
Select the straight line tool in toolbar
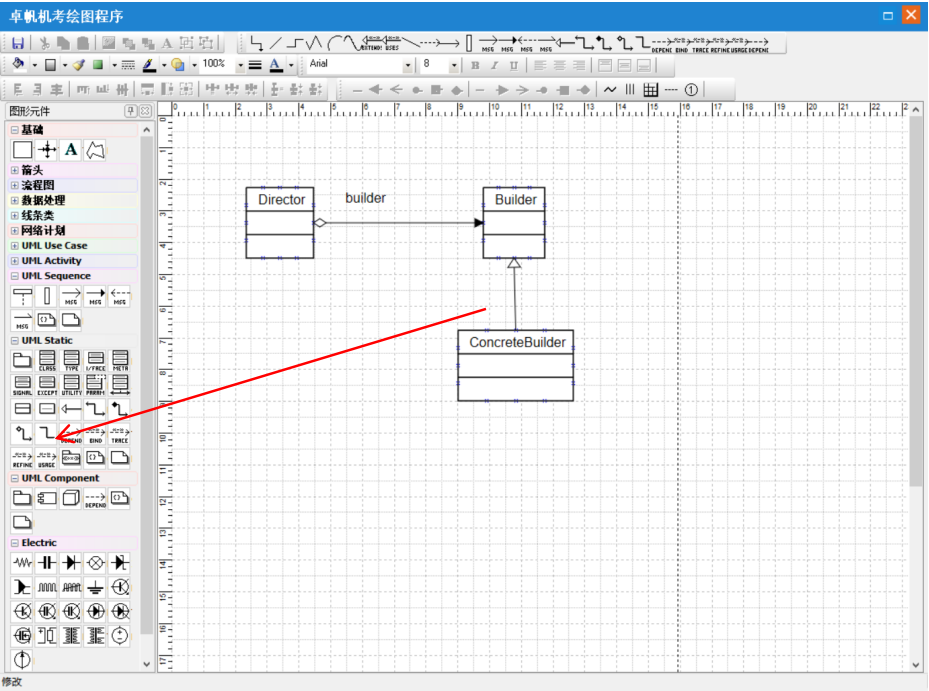click(x=276, y=43)
